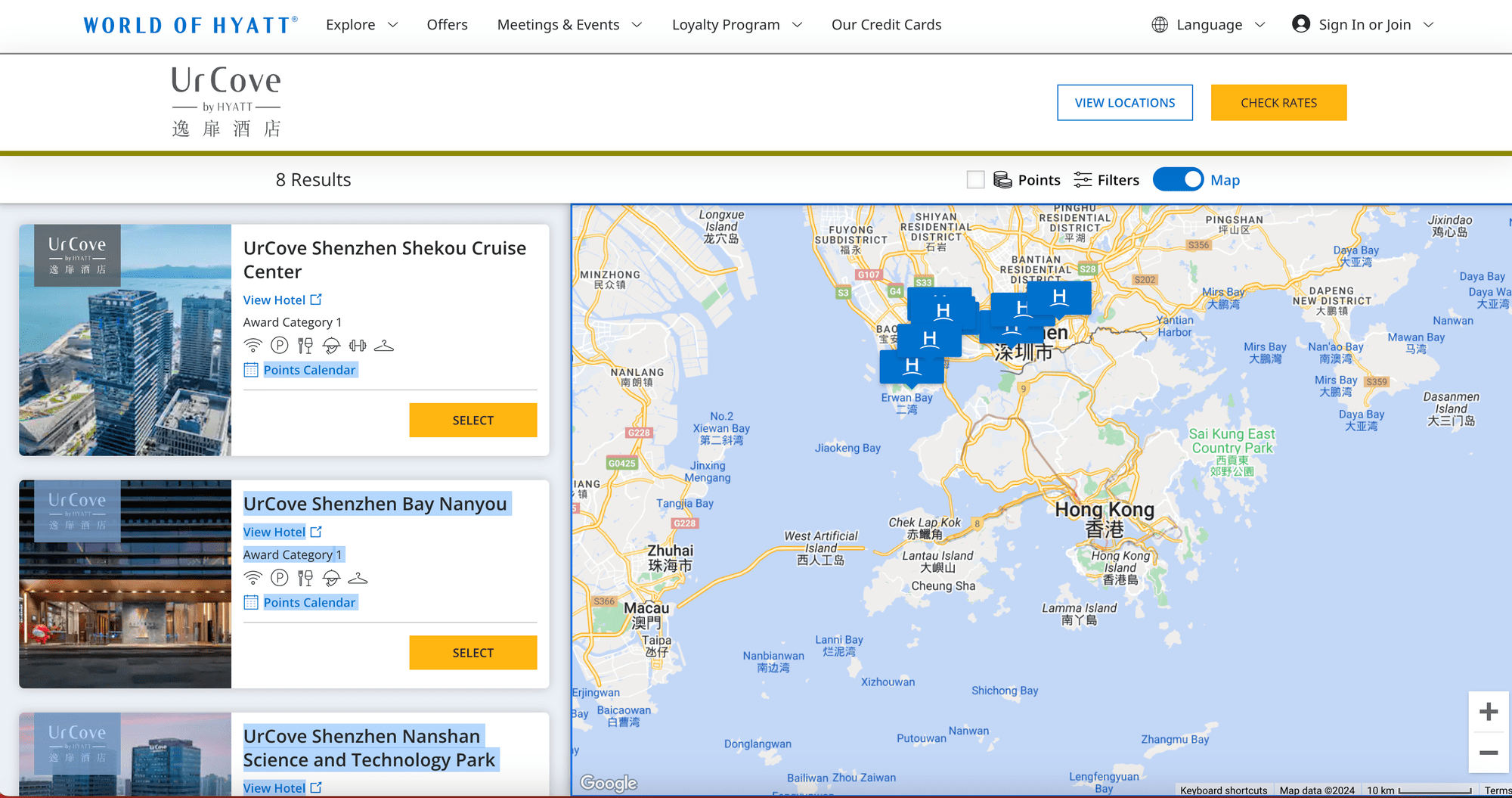Go to Our Credit Cards page
The width and height of the screenshot is (1512, 798).
[886, 25]
